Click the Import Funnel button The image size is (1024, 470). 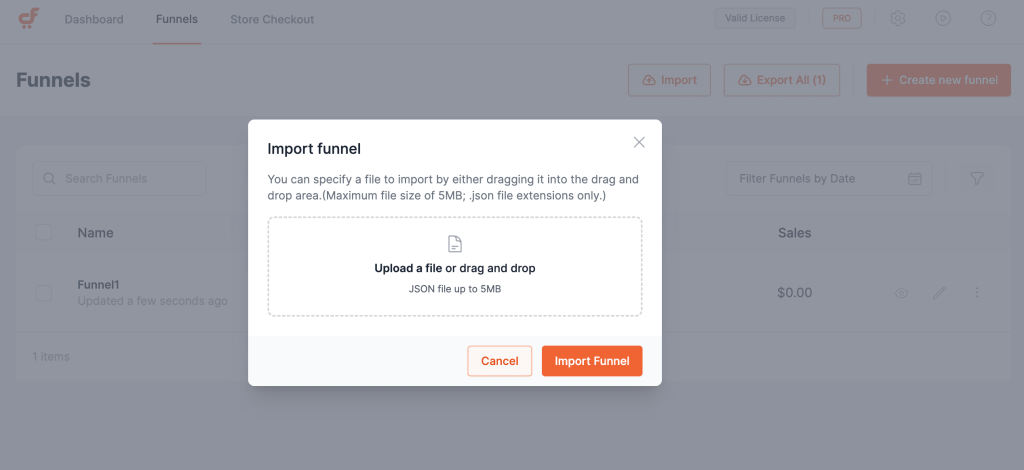592,361
